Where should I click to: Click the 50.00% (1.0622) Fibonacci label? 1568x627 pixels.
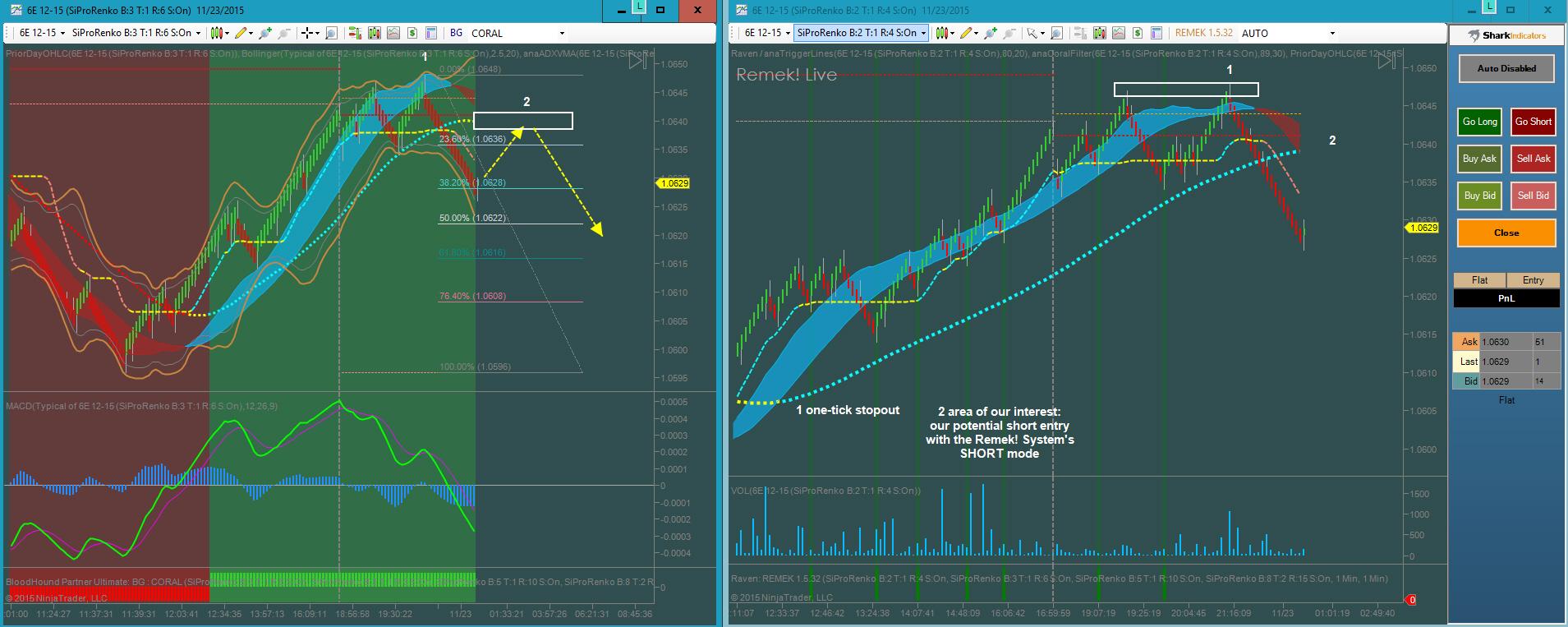(x=472, y=218)
